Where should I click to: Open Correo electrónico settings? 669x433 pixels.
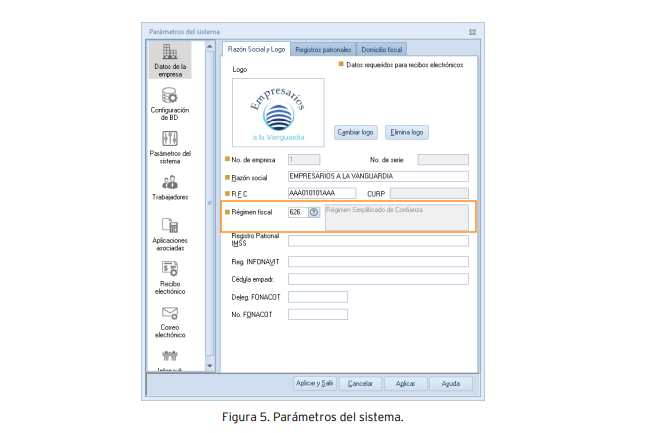pyautogui.click(x=169, y=322)
